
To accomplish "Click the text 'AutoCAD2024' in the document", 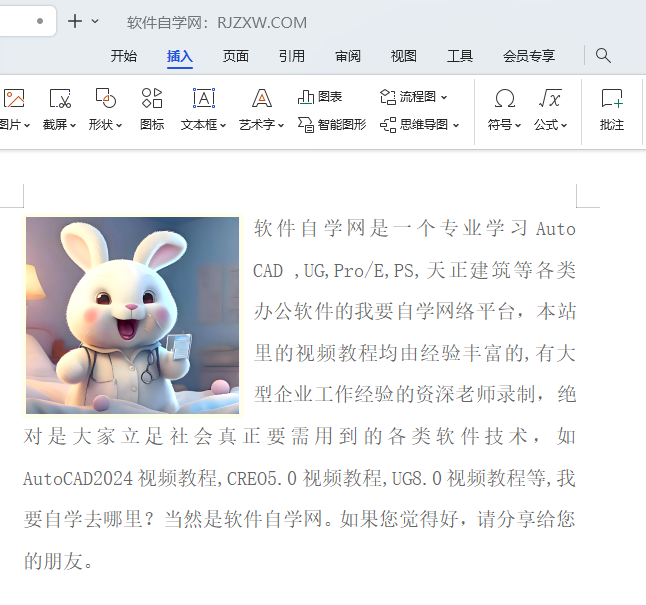I will coord(78,478).
